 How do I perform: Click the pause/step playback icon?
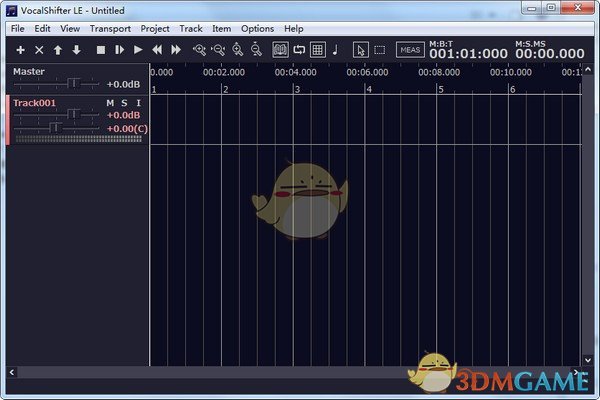[x=119, y=50]
